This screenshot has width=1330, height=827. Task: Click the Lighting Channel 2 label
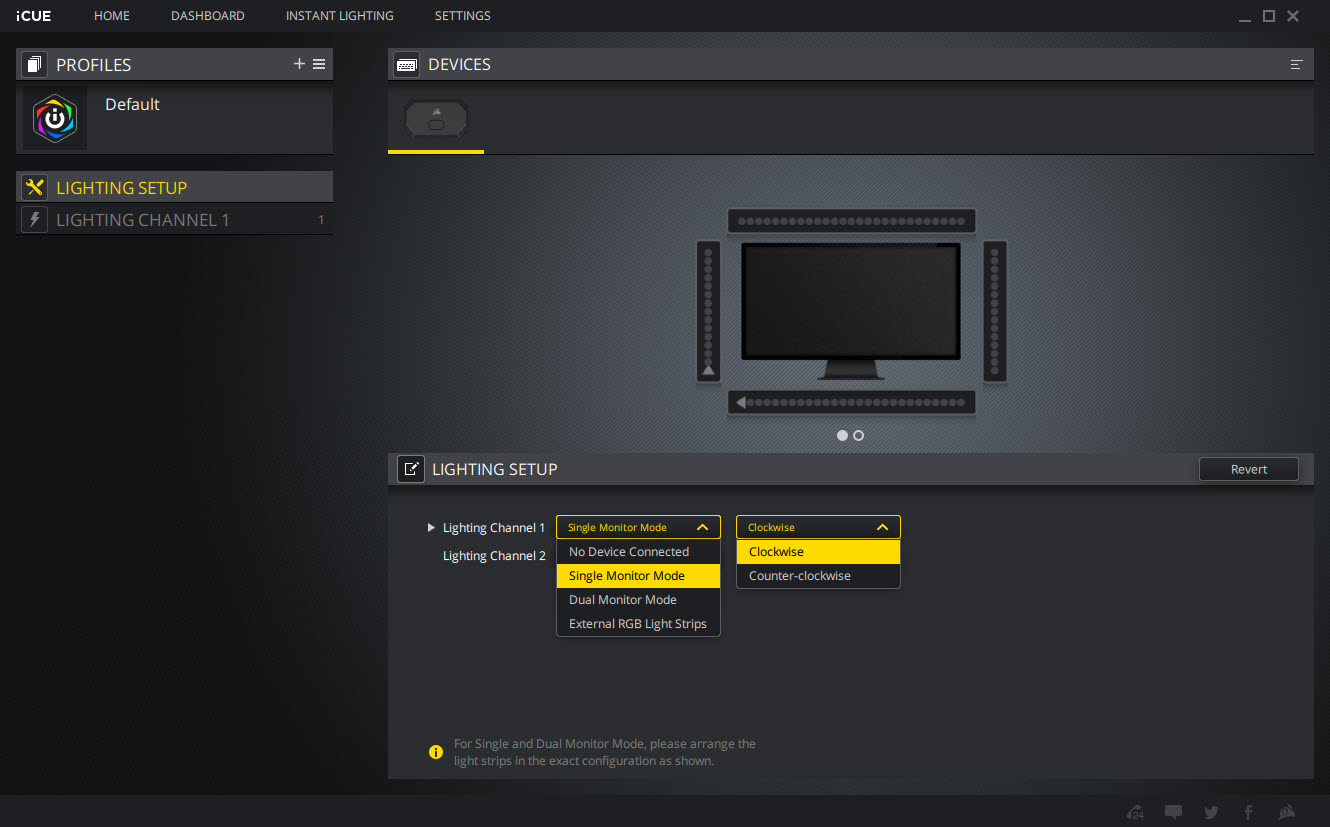click(494, 556)
